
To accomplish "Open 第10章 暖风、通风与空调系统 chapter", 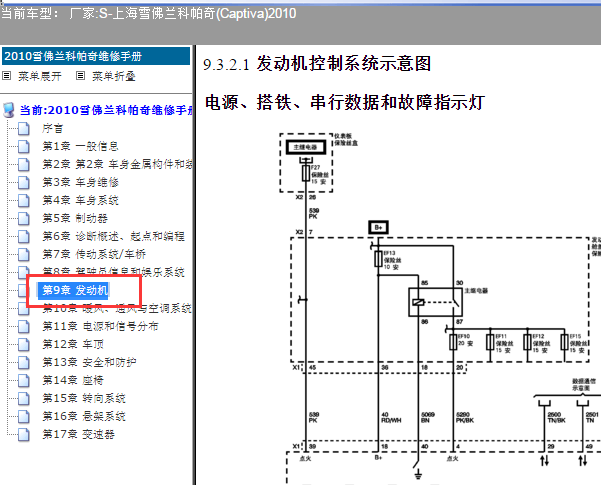I will click(x=117, y=309).
